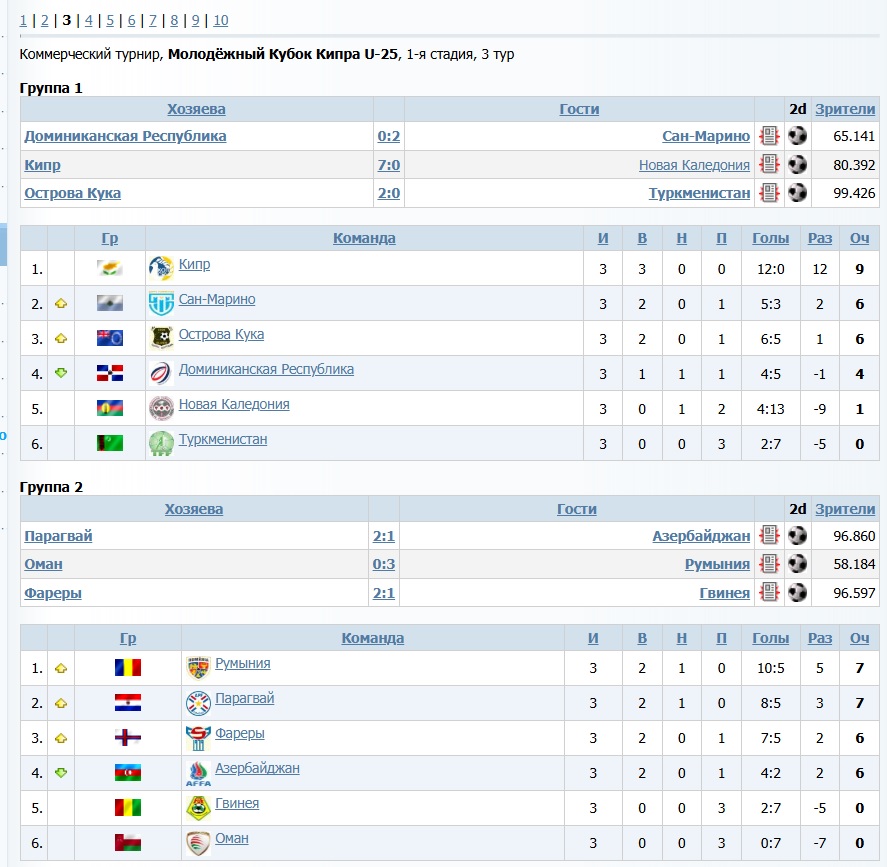Open match report icon for Dominican Republic–San Marino

click(x=769, y=136)
